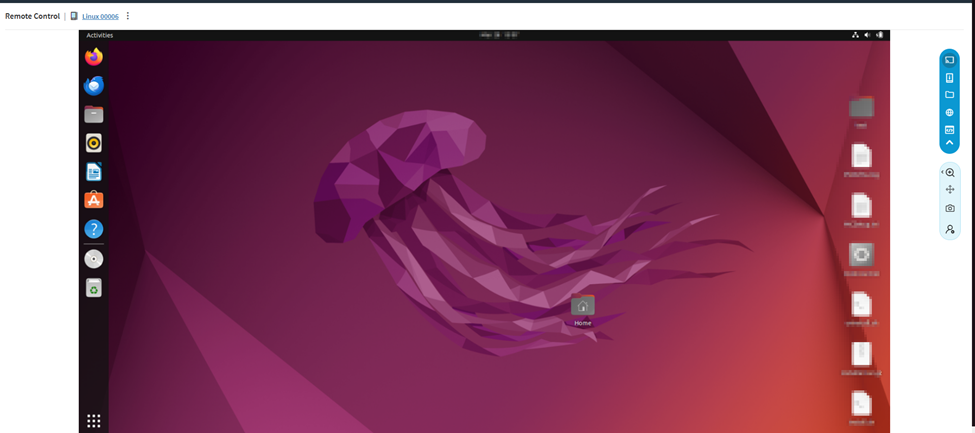
Task: Launch Rhythmbox music player
Action: (94, 143)
